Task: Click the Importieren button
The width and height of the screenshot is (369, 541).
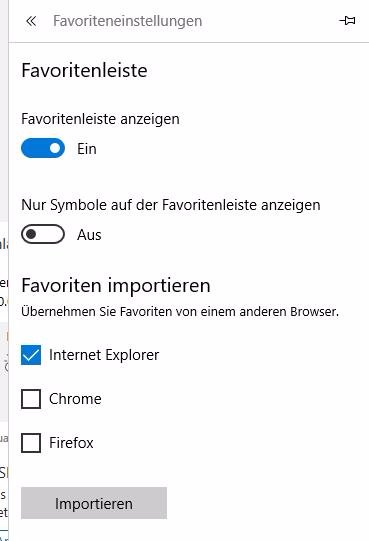Action: tap(94, 503)
